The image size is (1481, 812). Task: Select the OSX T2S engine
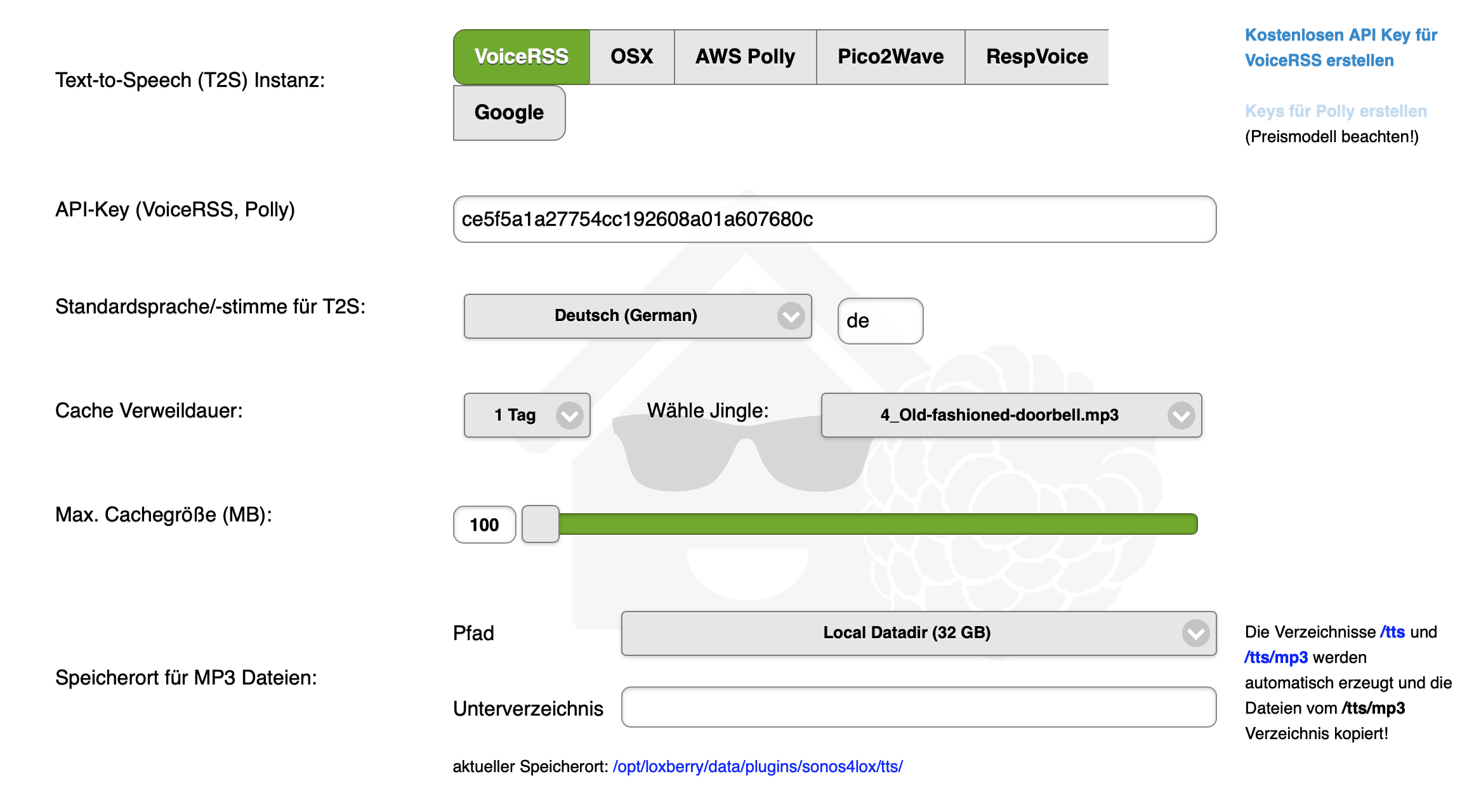point(631,56)
